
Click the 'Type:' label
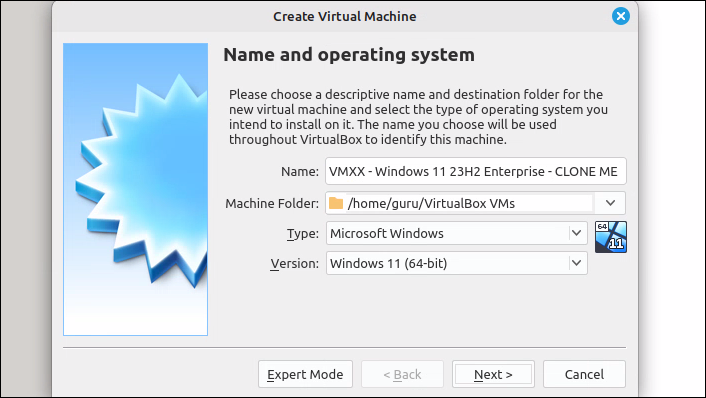coord(303,234)
